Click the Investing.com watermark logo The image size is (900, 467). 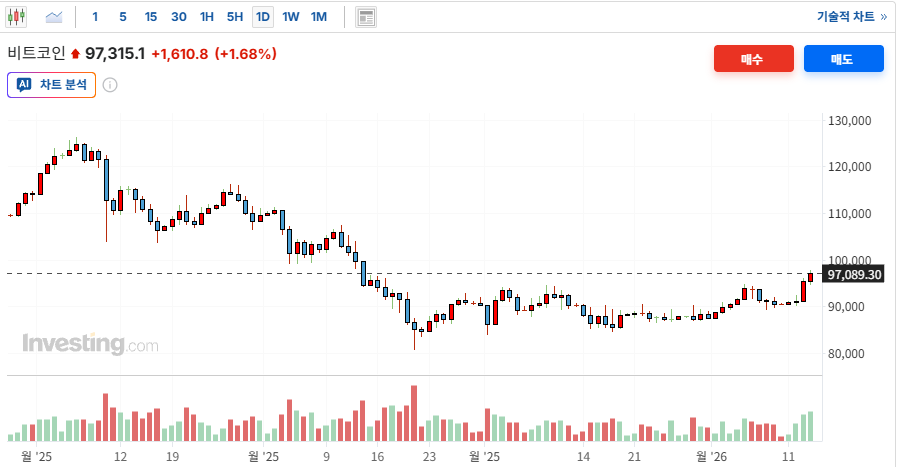pyautogui.click(x=90, y=344)
